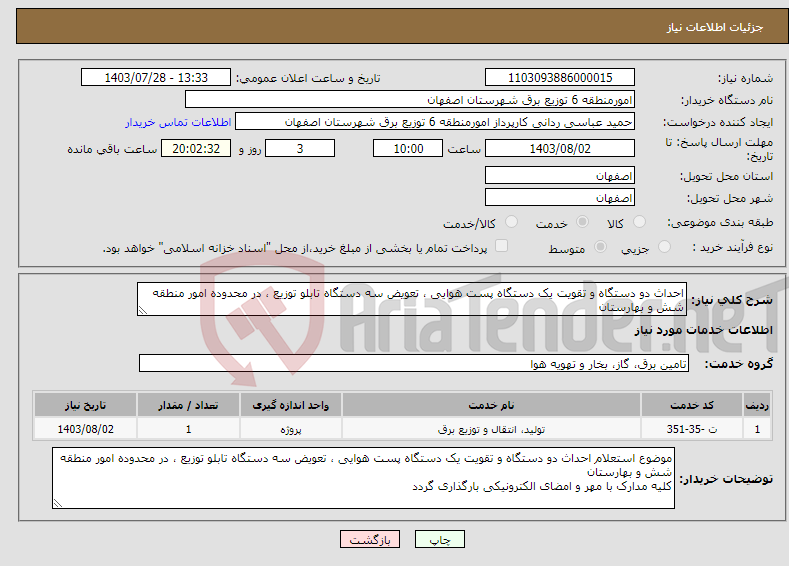The image size is (789, 566).
Task: Select the کالا/خدمت radio button
Action: [511, 222]
